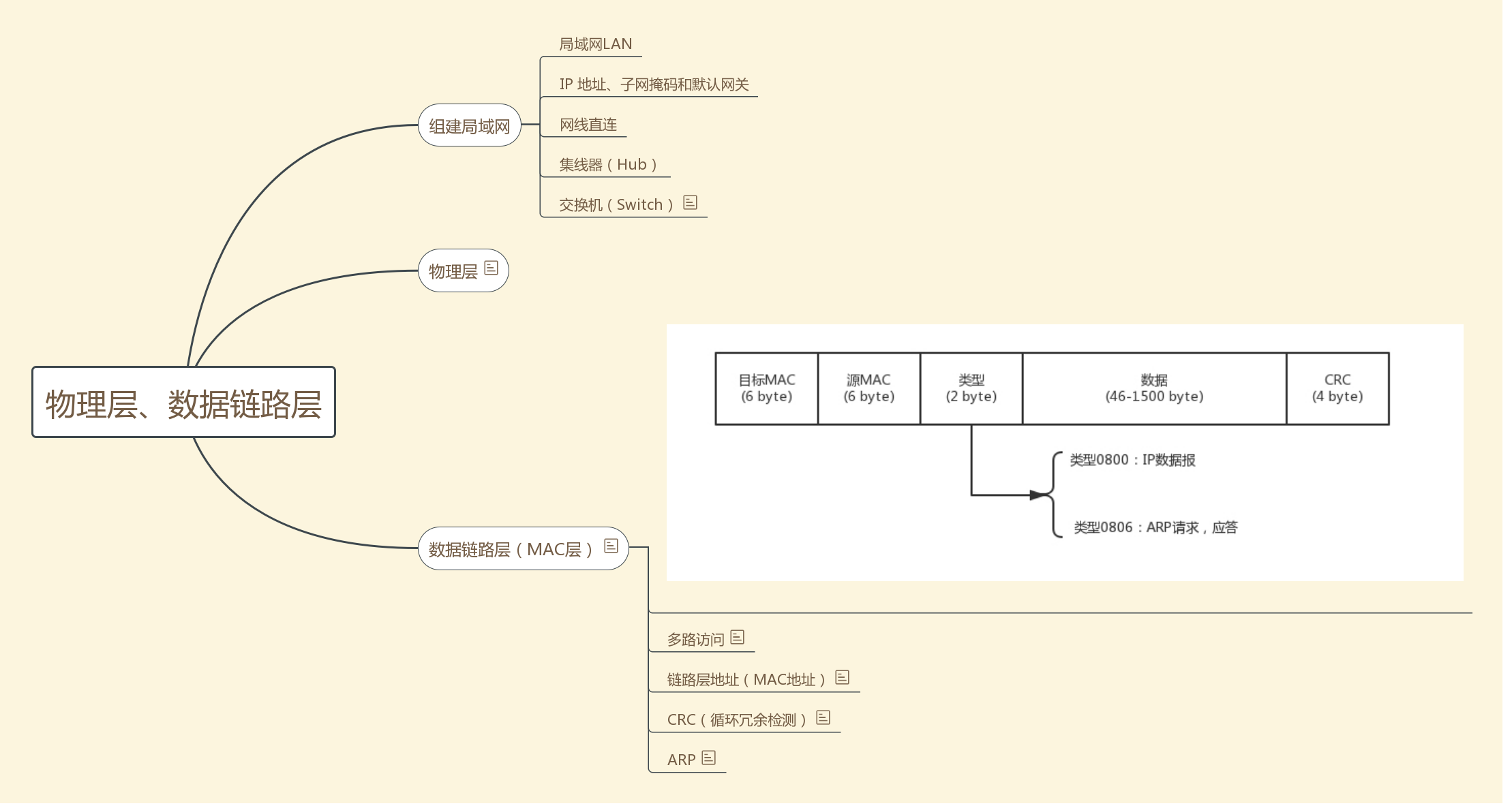
Task: Select the 链路层地址（MAC地址）subtopic
Action: coord(746,680)
